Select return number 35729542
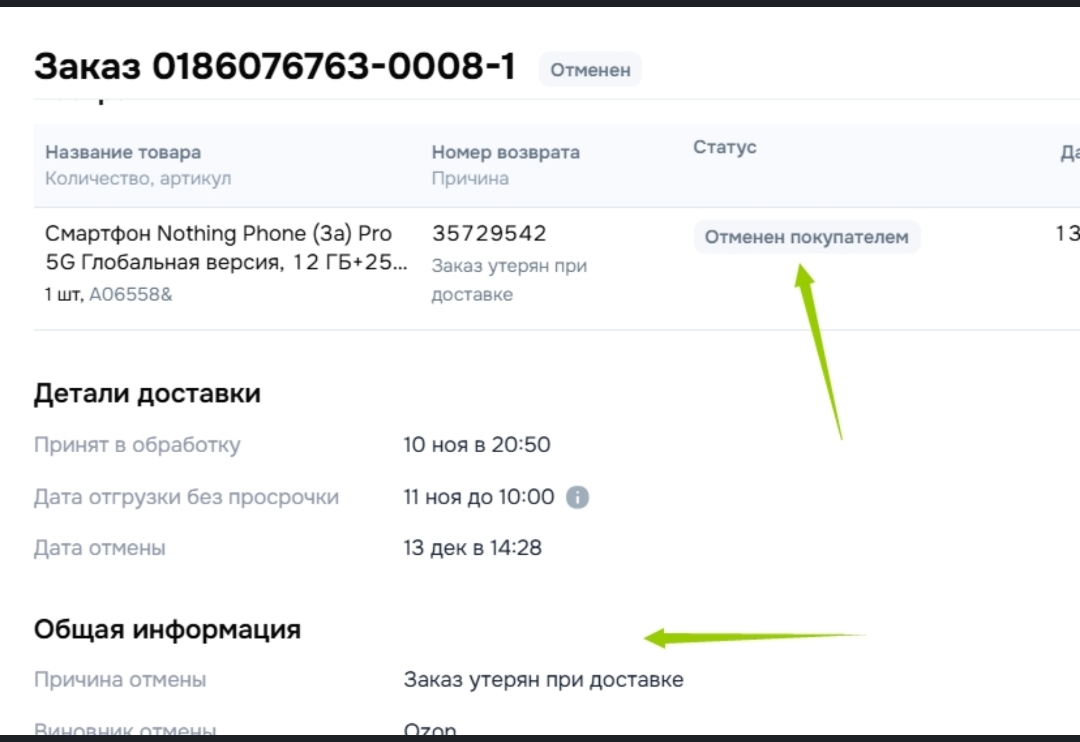The image size is (1080, 742). click(489, 234)
